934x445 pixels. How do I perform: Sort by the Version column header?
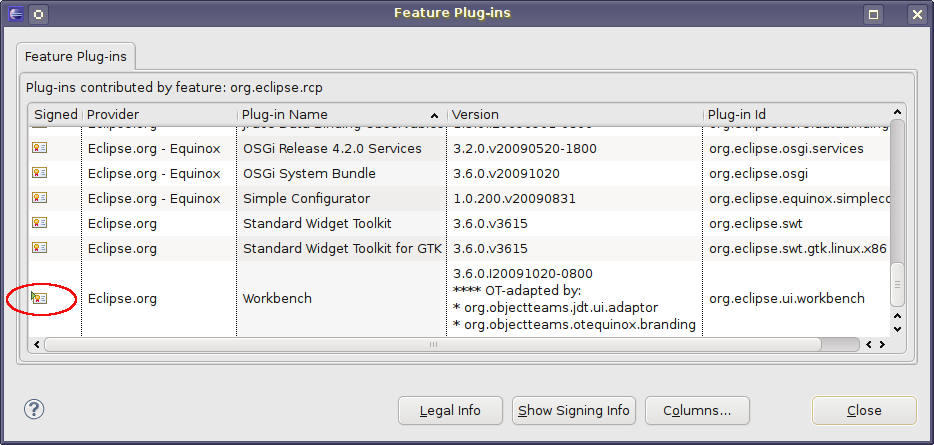tap(575, 115)
